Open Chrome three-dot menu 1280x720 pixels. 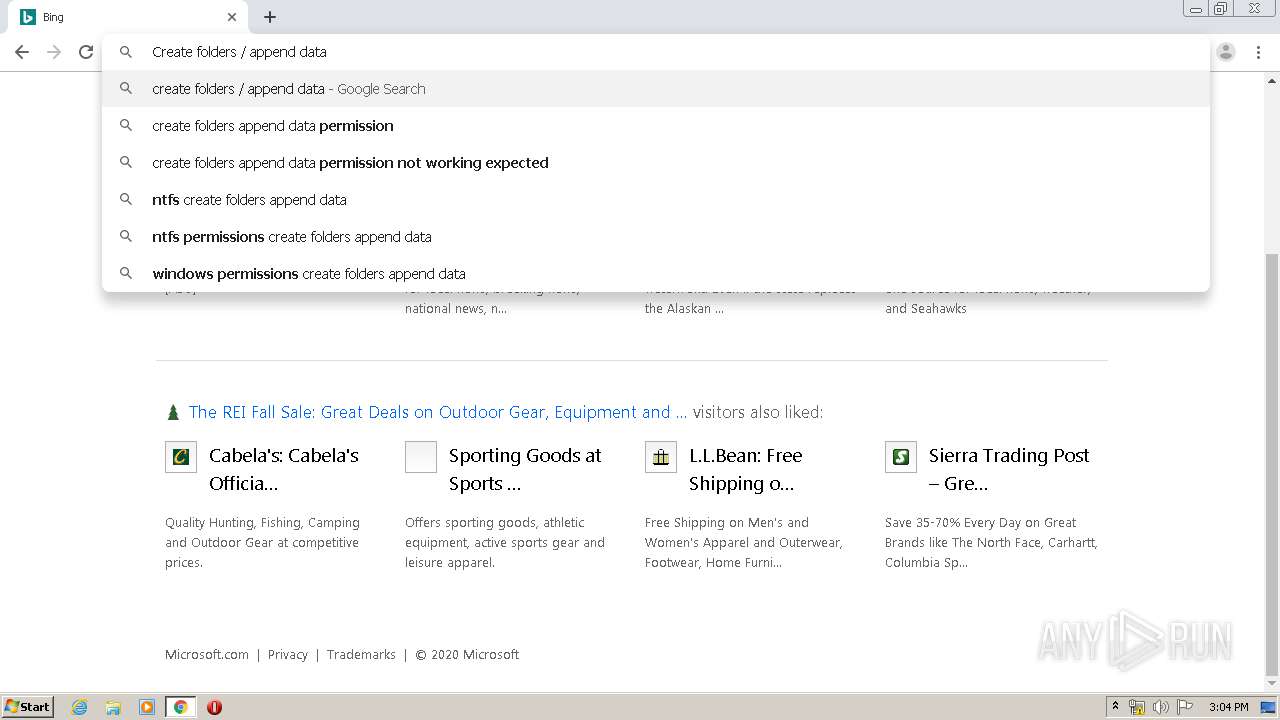pos(1258,52)
